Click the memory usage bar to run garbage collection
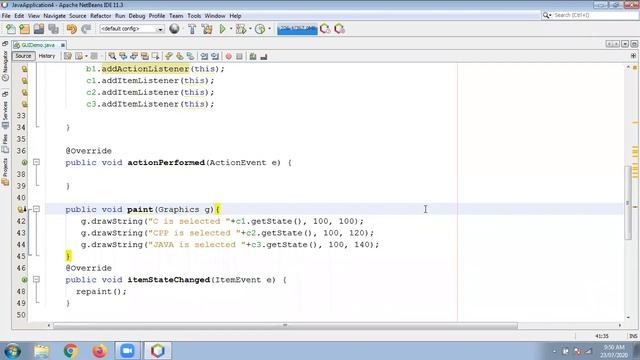The height and width of the screenshot is (360, 640). point(297,29)
